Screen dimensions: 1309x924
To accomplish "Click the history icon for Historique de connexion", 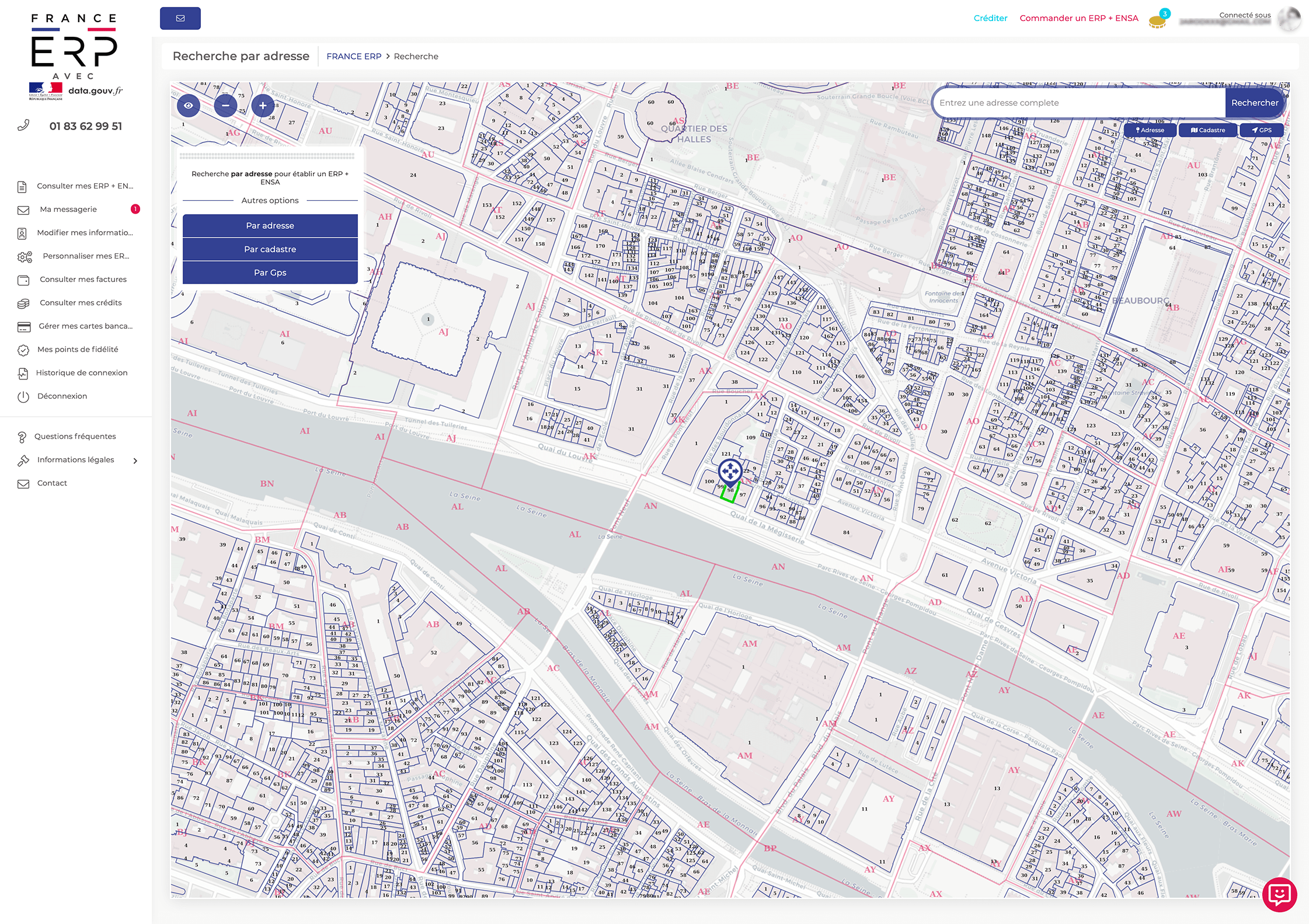I will (x=23, y=374).
